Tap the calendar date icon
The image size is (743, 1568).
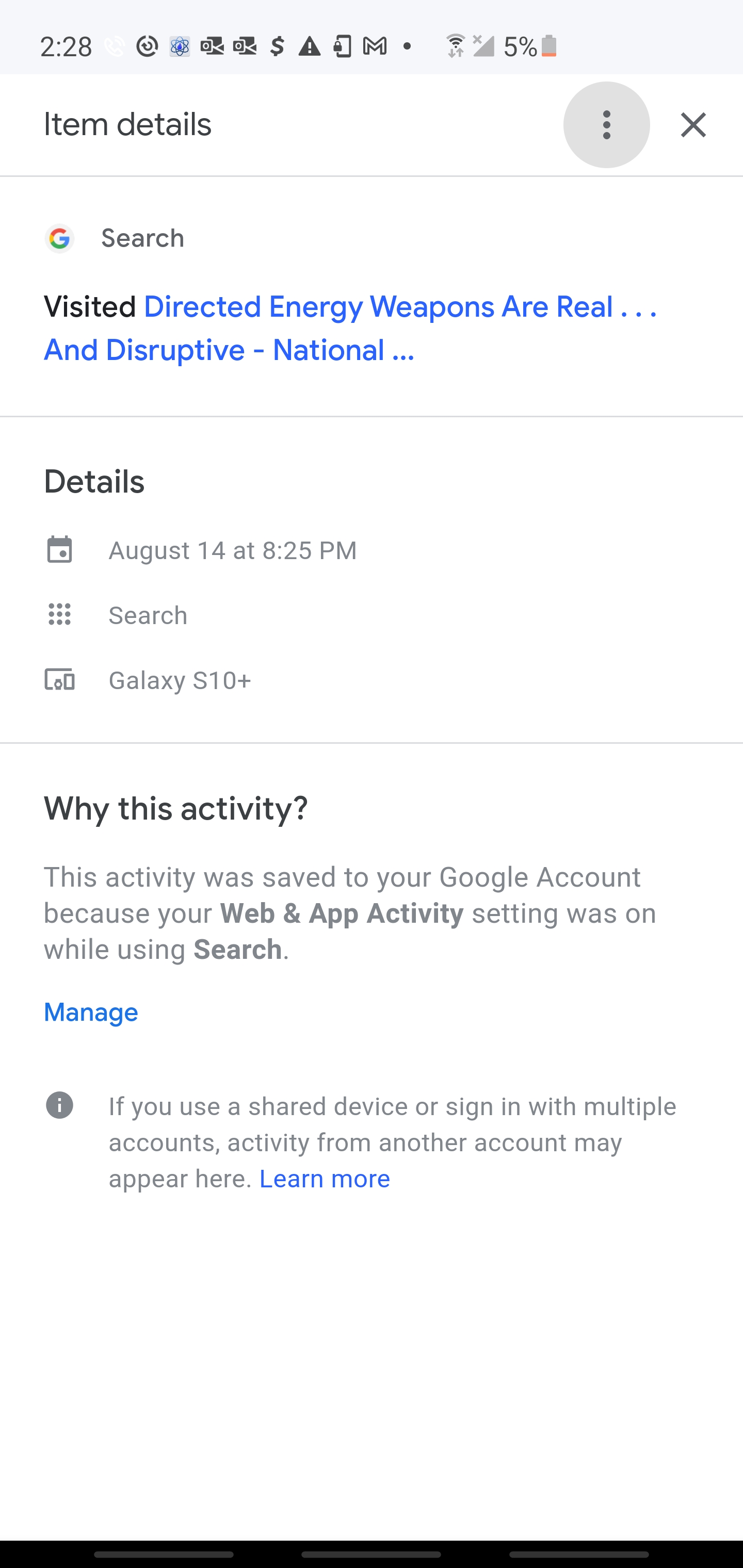[x=60, y=550]
